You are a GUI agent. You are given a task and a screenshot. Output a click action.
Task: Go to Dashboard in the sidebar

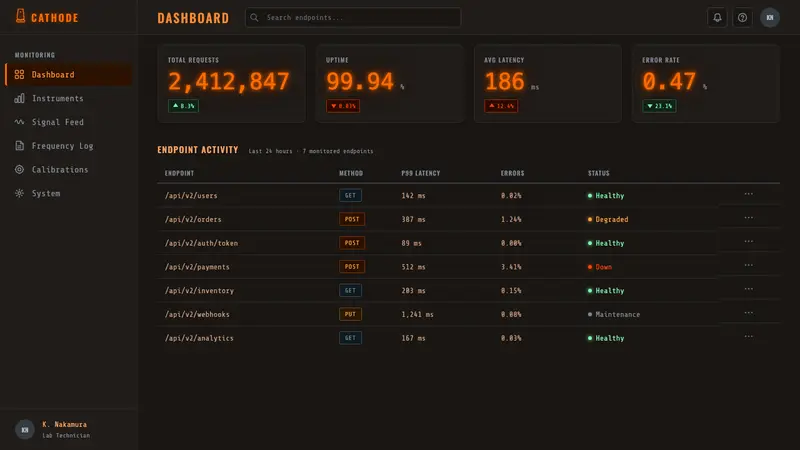click(x=68, y=74)
